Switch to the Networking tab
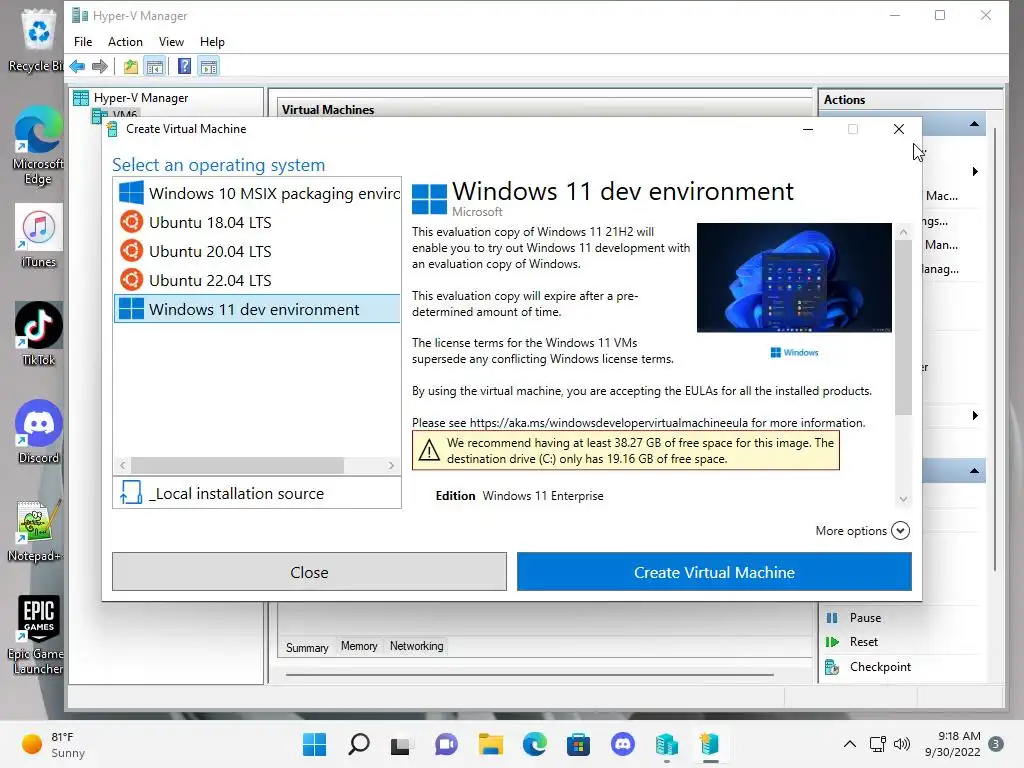Viewport: 1024px width, 768px height. [417, 646]
